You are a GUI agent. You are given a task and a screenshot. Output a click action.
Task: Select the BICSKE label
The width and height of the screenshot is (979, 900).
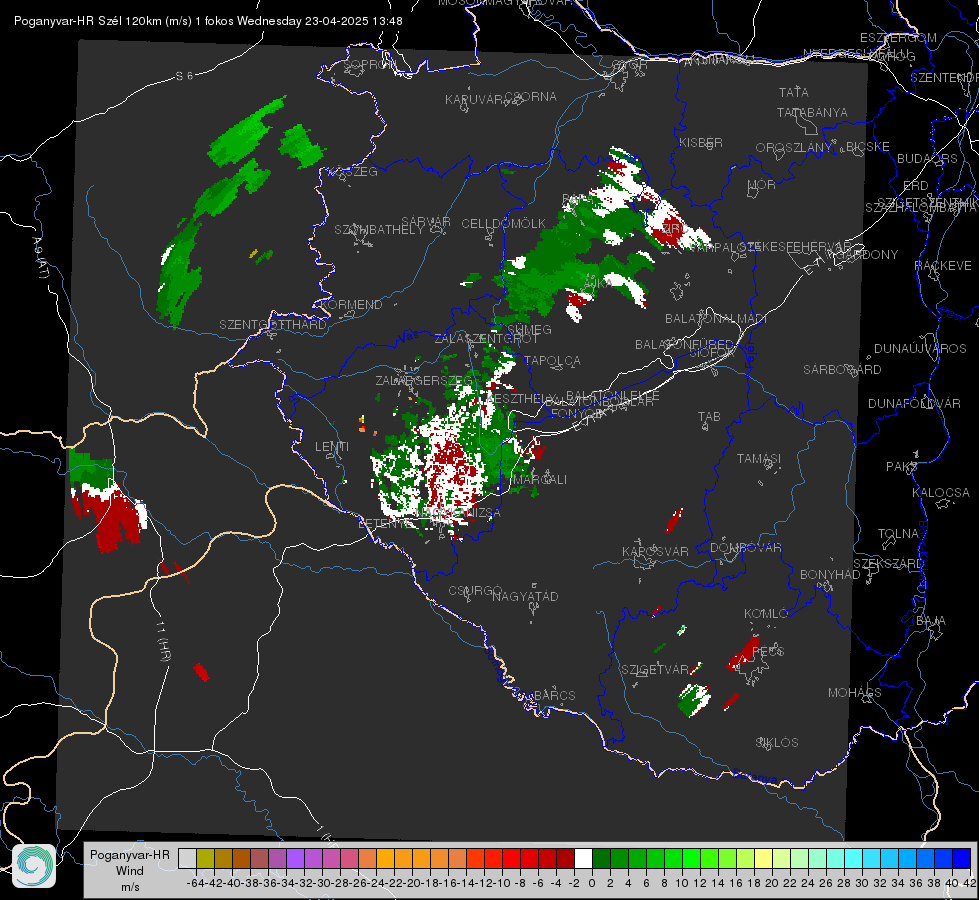[867, 147]
